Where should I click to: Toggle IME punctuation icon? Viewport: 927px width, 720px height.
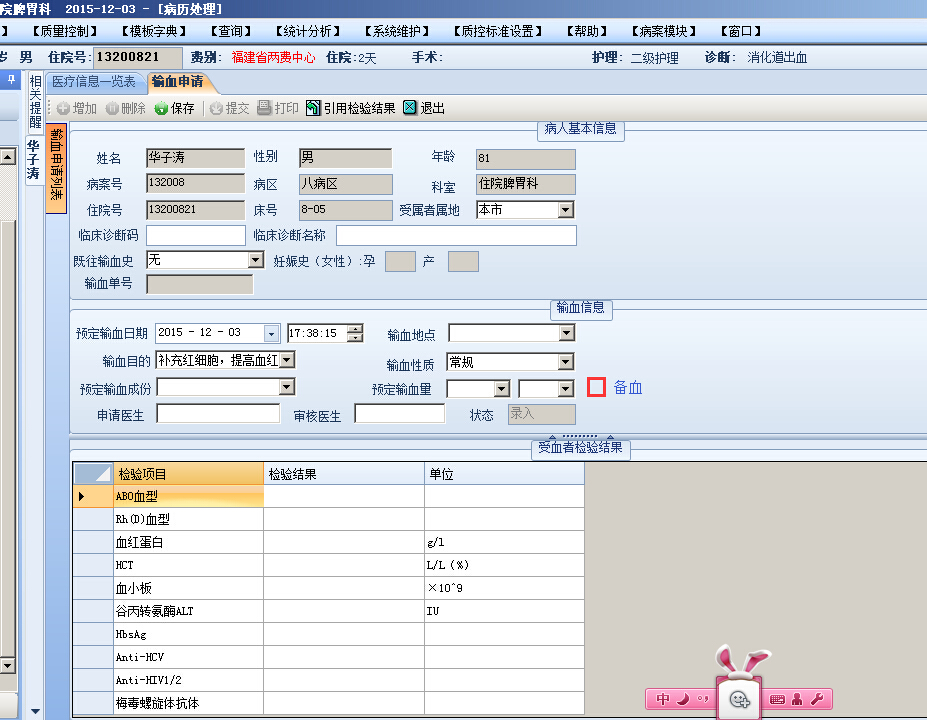(x=702, y=699)
